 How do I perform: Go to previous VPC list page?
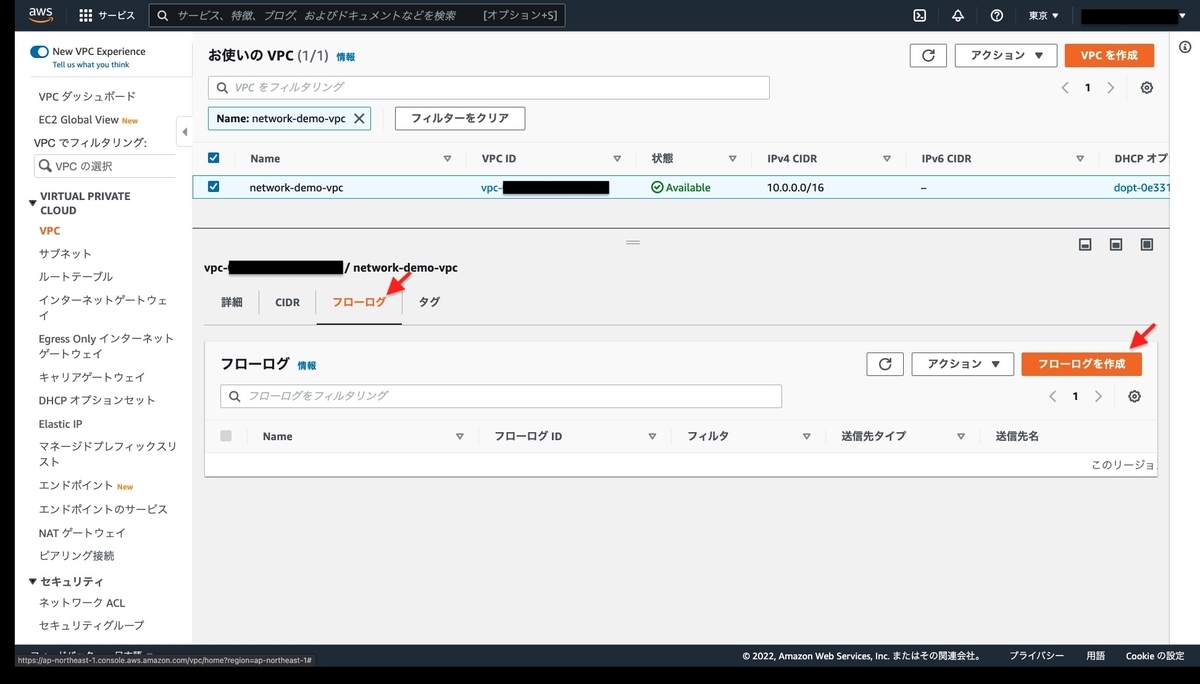tap(1065, 88)
